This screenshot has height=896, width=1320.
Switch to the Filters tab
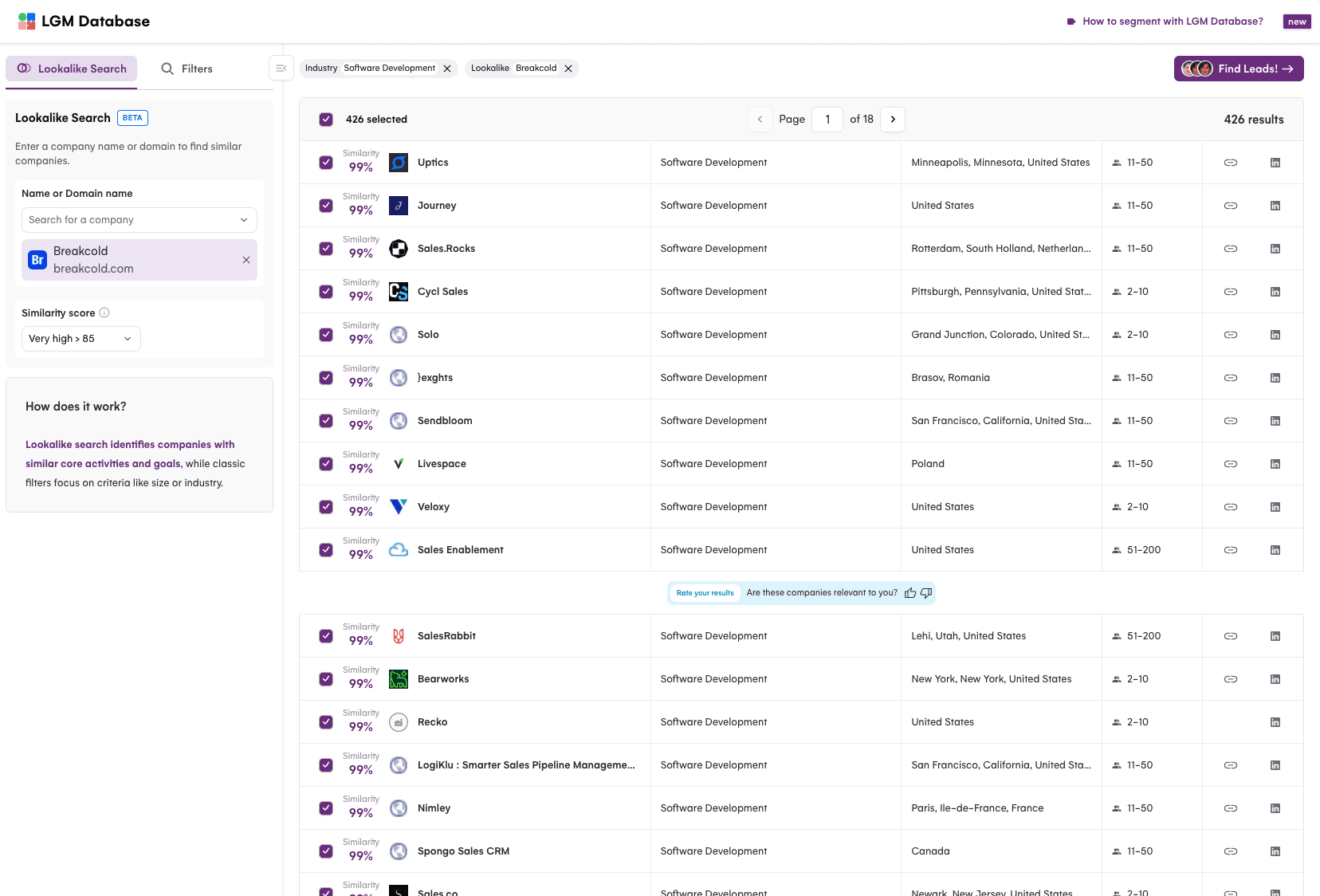(187, 69)
